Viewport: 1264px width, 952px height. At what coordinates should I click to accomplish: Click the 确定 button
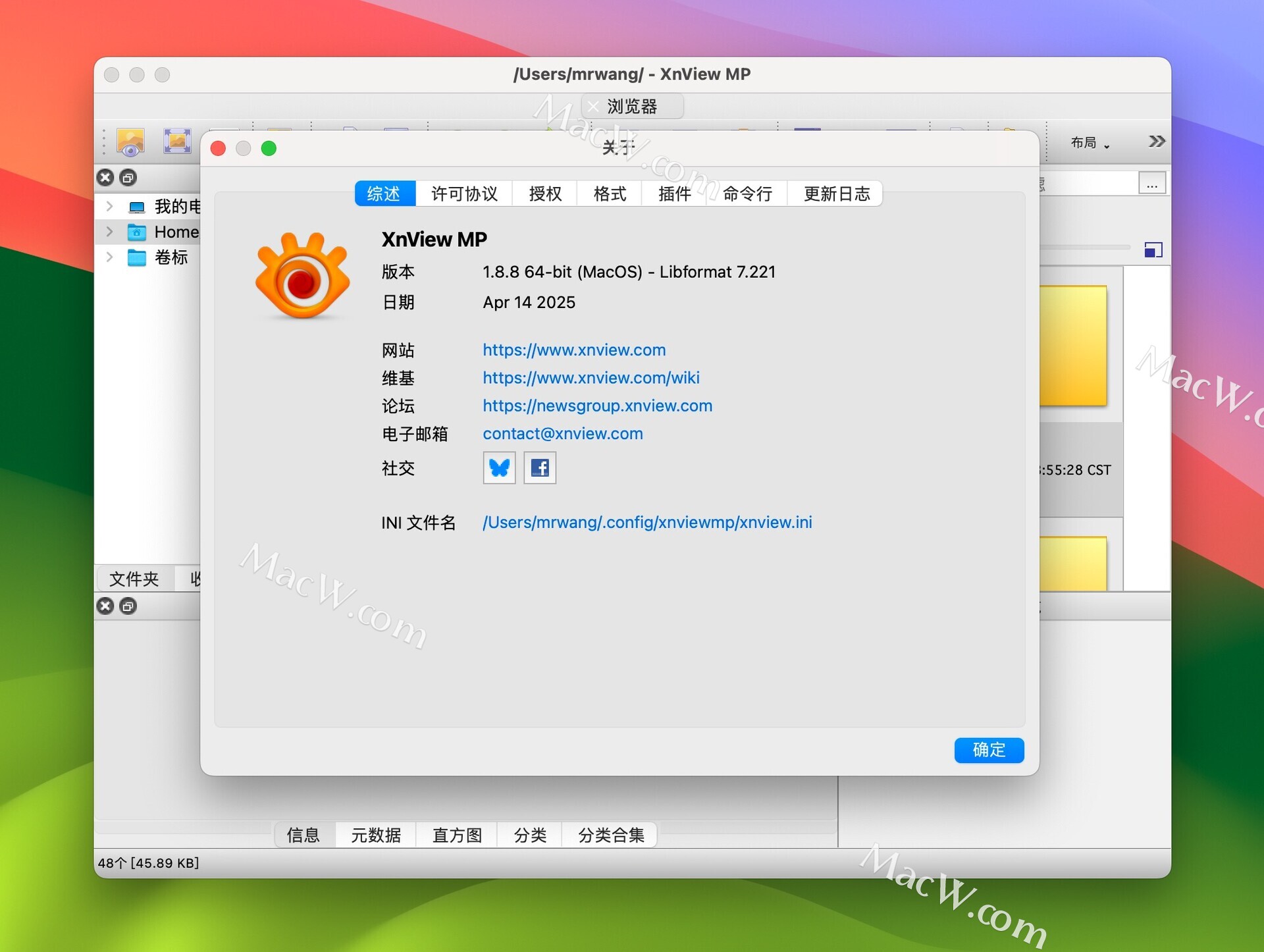click(x=989, y=750)
